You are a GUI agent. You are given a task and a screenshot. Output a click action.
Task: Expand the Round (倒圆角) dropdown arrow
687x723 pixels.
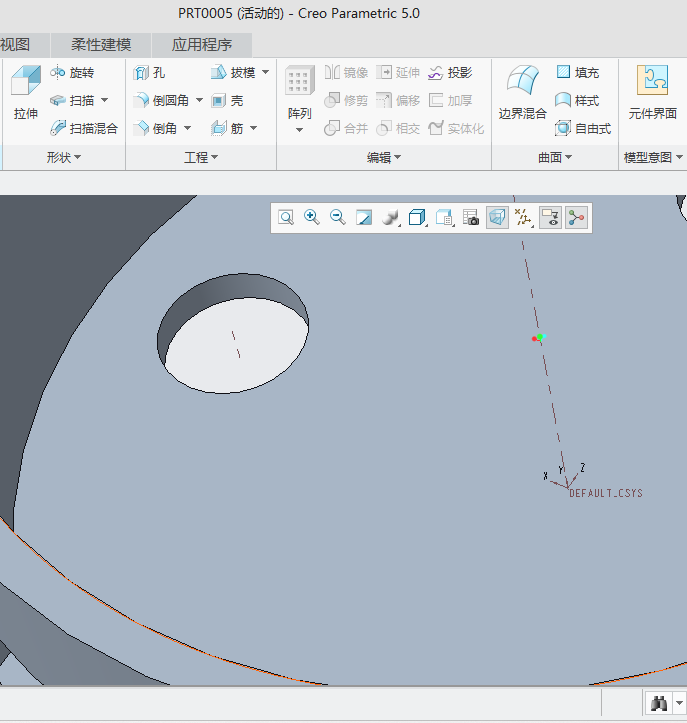tap(199, 101)
